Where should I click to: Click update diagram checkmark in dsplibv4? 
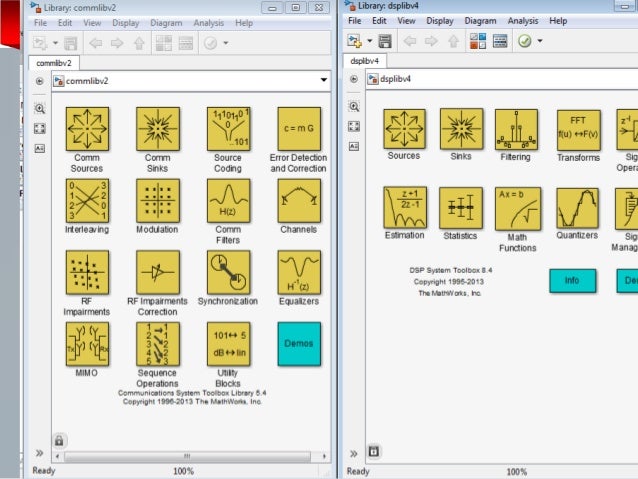[524, 41]
